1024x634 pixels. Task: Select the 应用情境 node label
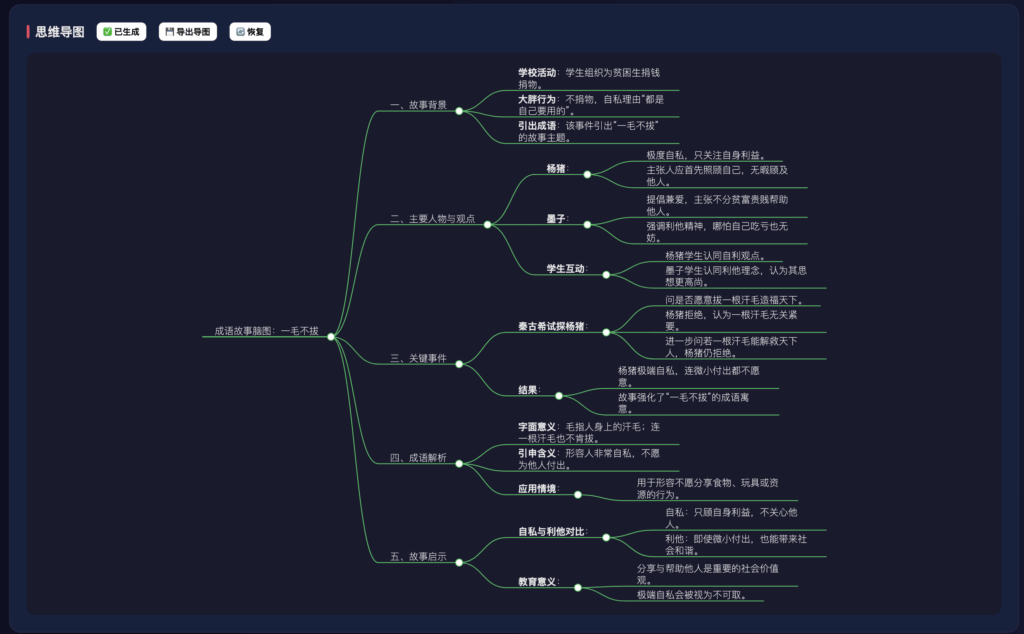537,489
